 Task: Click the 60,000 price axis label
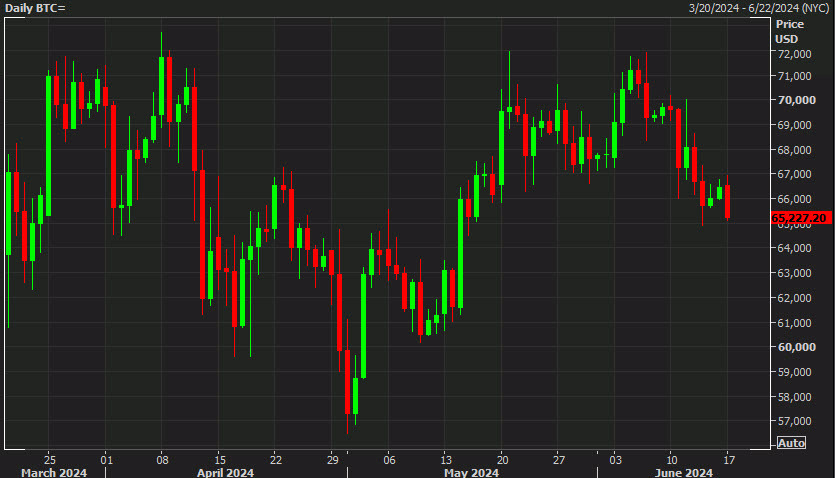coord(796,347)
